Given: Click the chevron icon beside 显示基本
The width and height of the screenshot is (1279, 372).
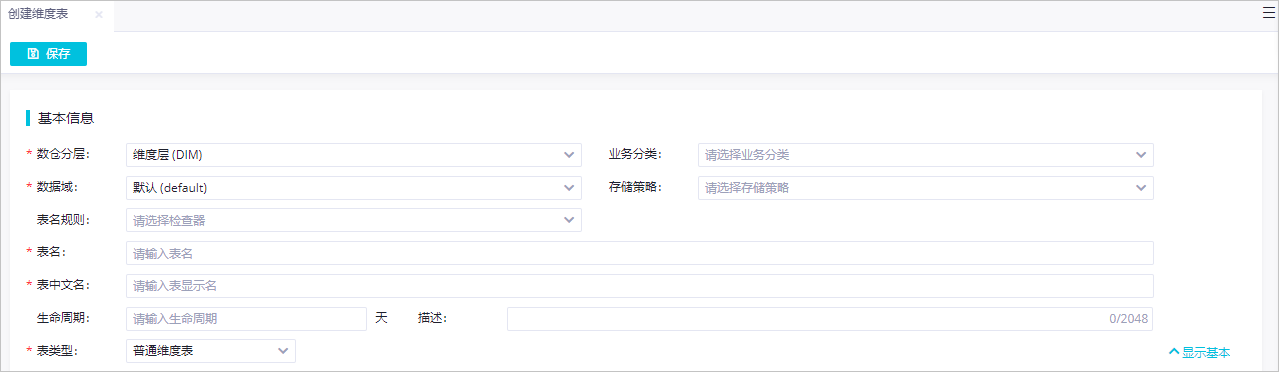Looking at the screenshot, I should tap(1174, 352).
